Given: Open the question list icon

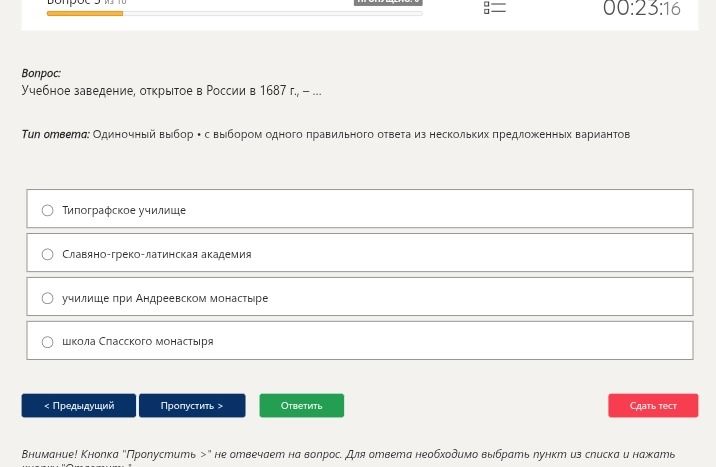Looking at the screenshot, I should coord(495,7).
